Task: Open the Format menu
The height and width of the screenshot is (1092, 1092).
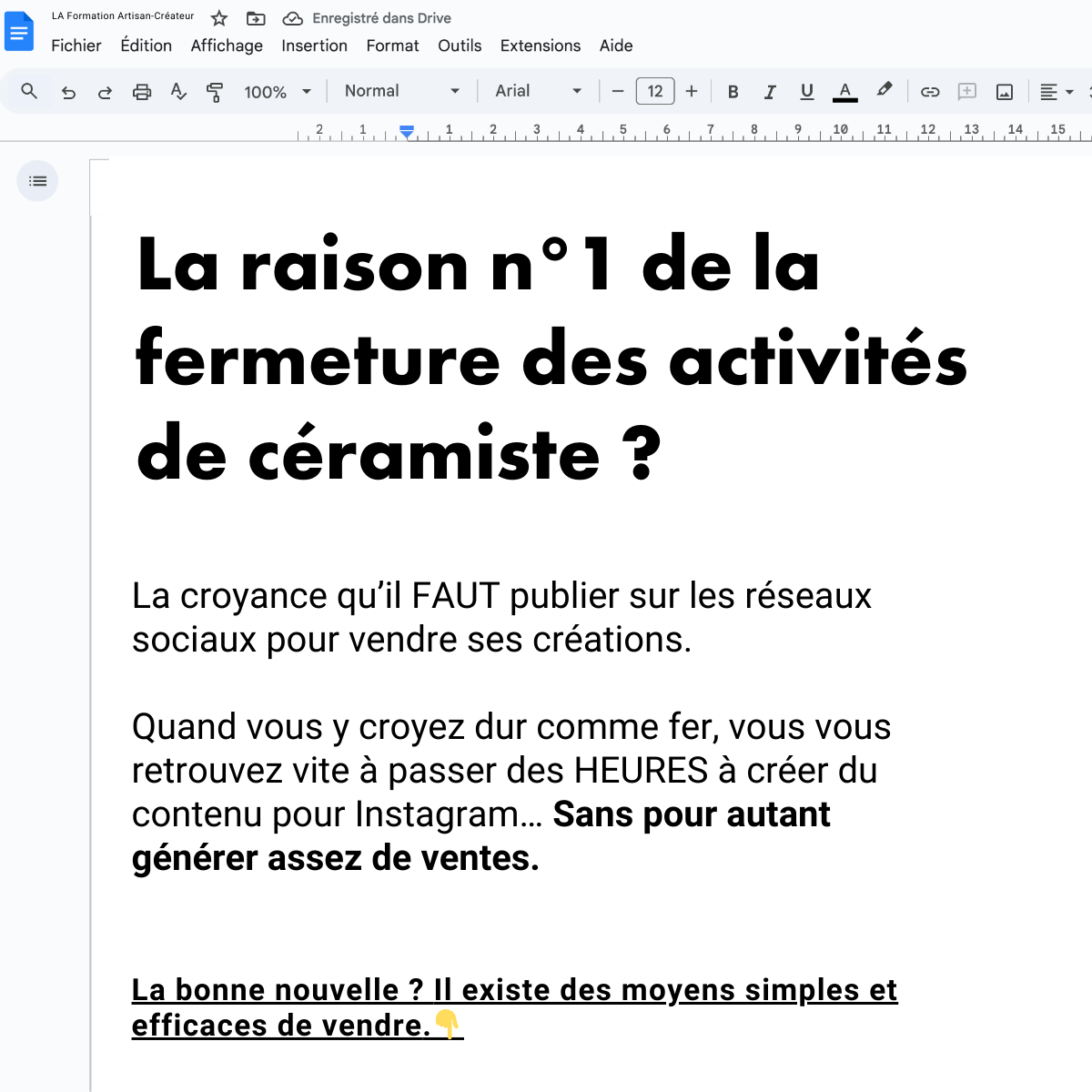Action: coord(392,45)
